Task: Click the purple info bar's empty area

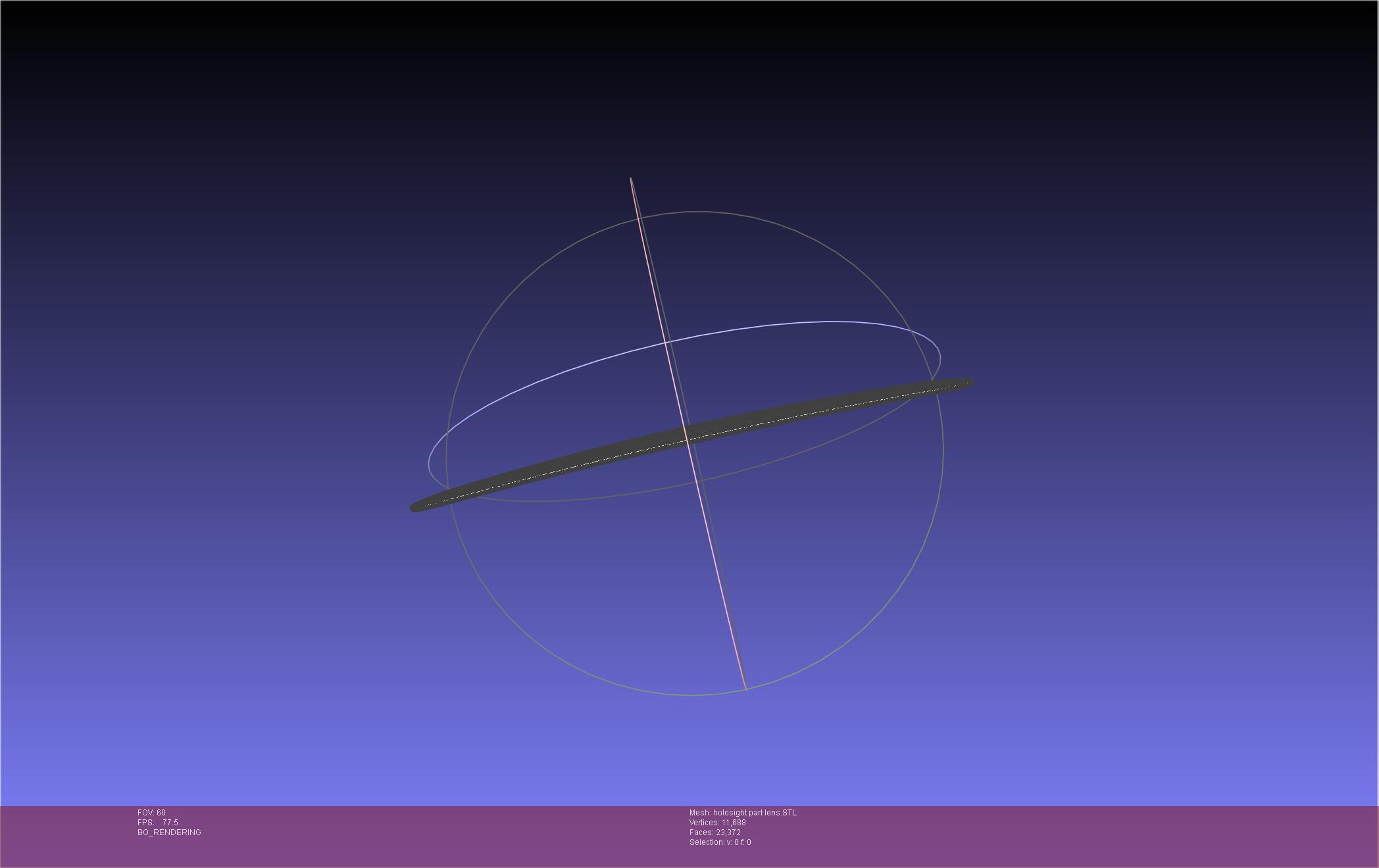Action: (x=1053, y=835)
